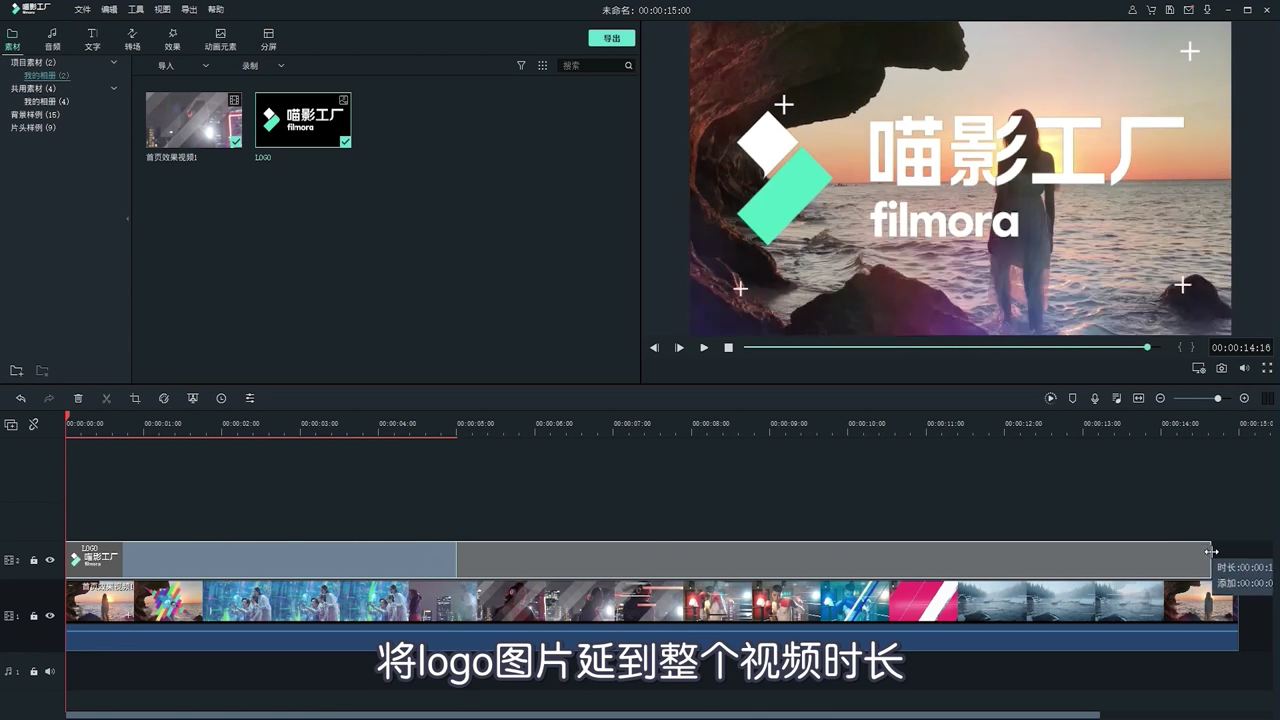
Task: Expand the 录制 record dropdown
Action: 280,65
